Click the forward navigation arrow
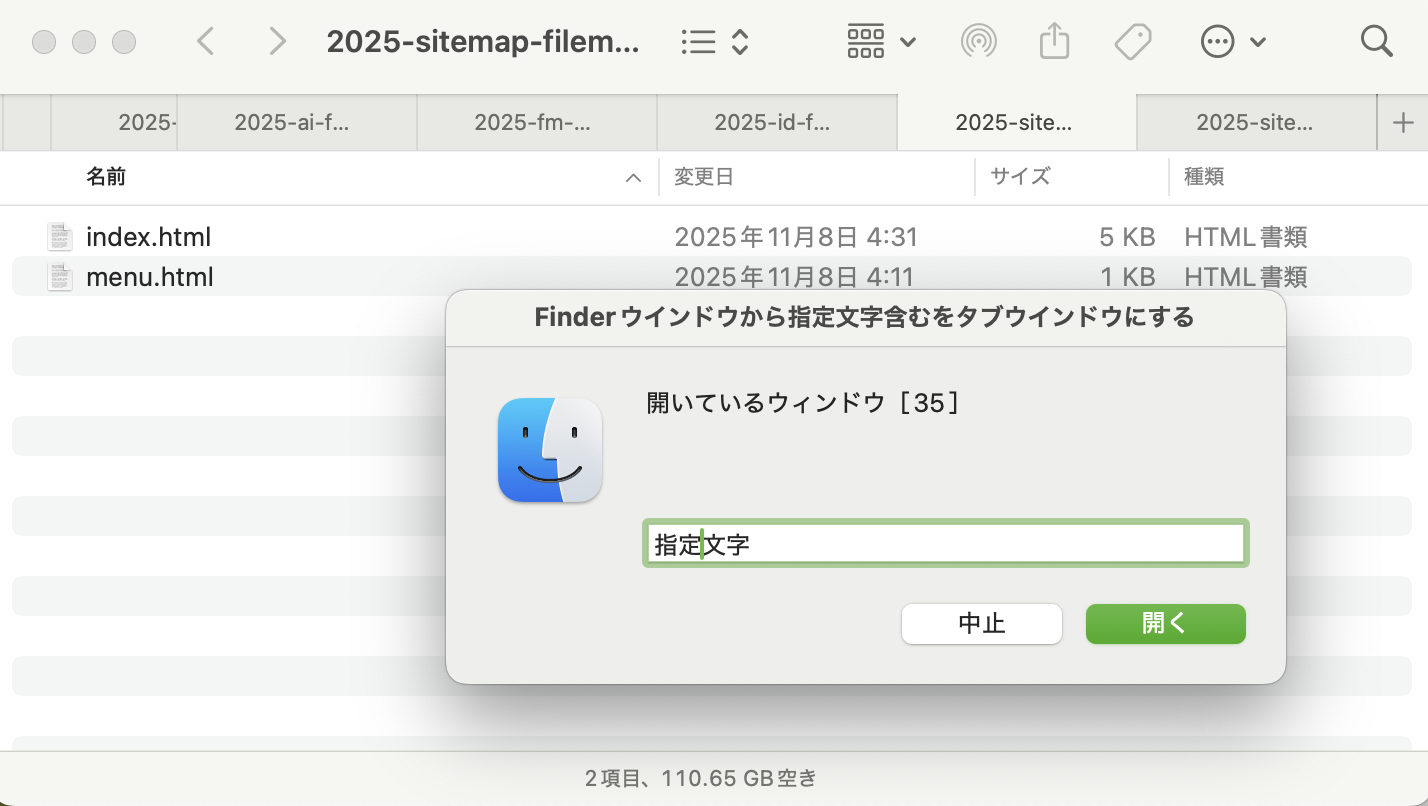This screenshot has width=1428, height=806. [x=277, y=41]
